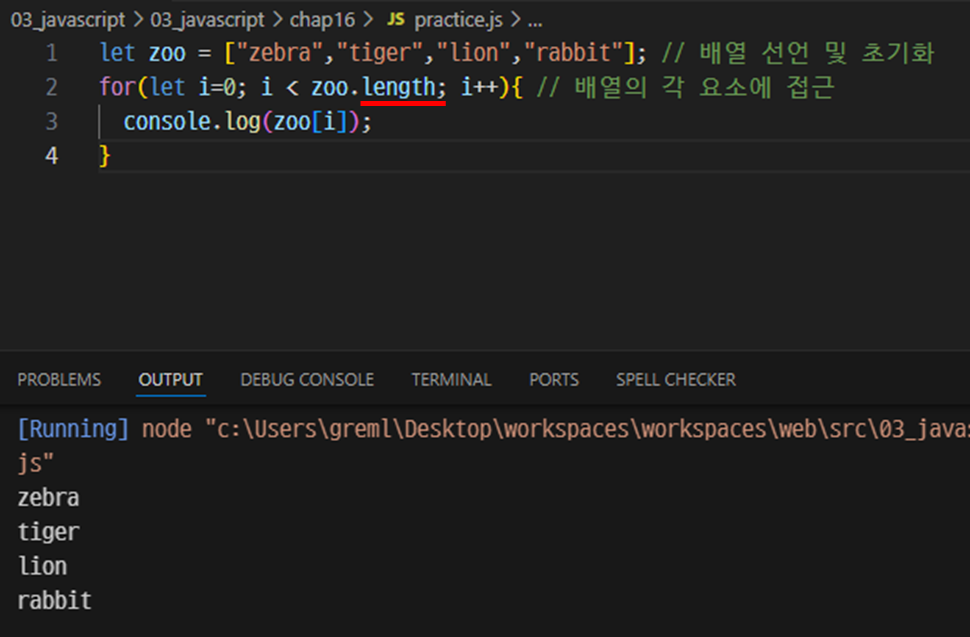This screenshot has height=637, width=970.
Task: Switch to the PORTS tab
Action: (554, 379)
